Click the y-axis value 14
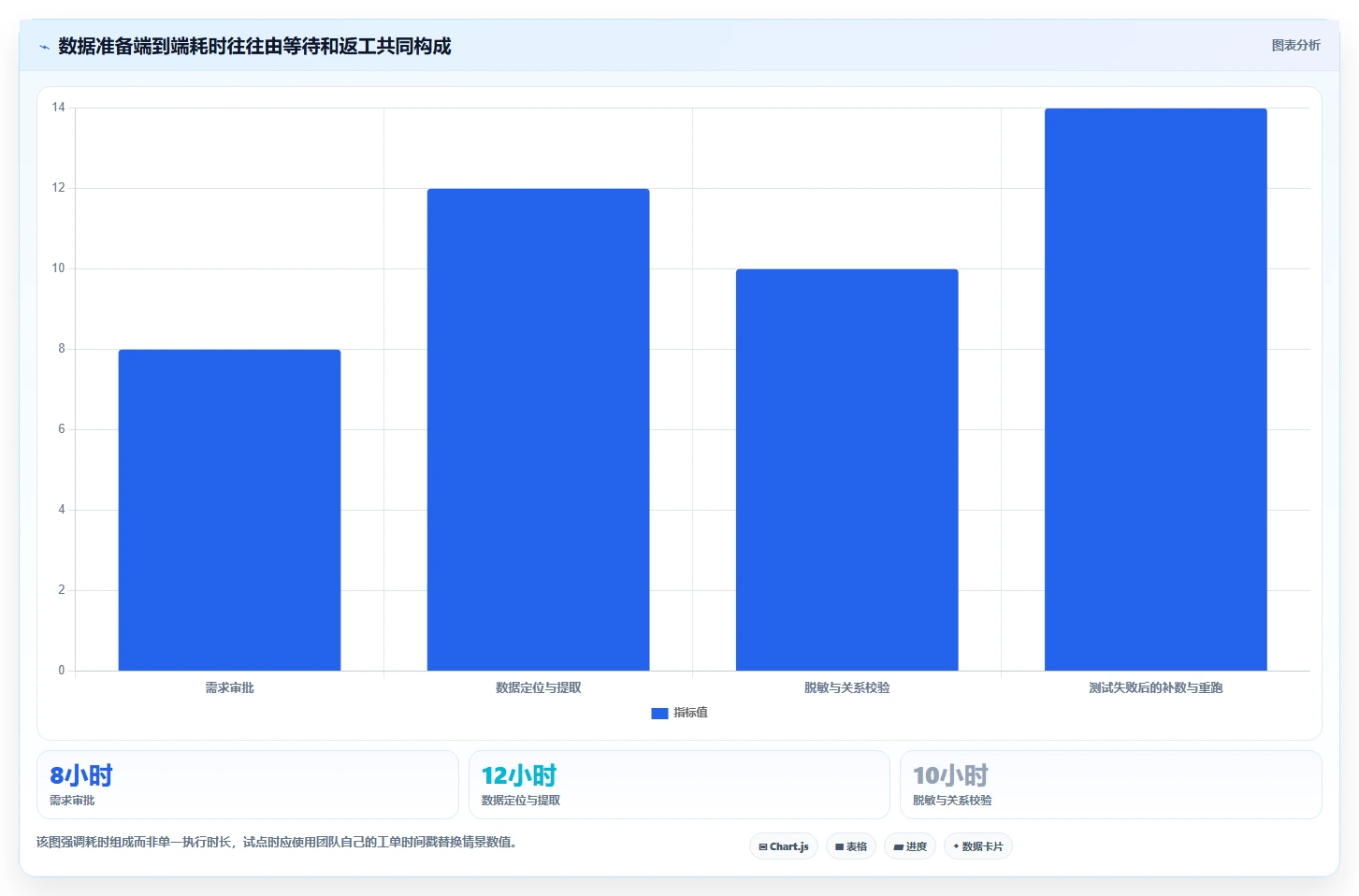This screenshot has height=896, width=1359. pyautogui.click(x=59, y=108)
